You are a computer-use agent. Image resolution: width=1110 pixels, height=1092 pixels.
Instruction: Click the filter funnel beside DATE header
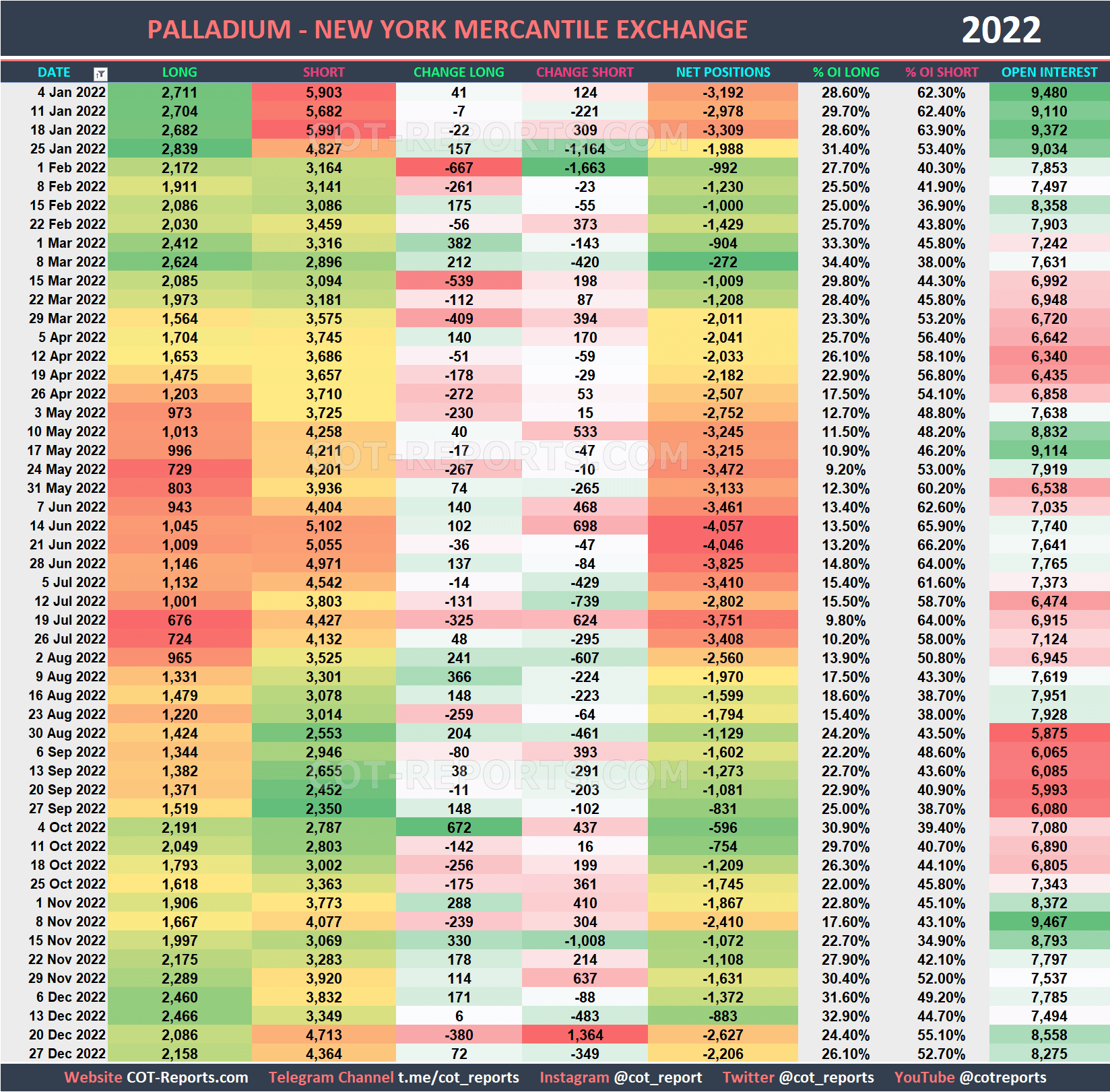(99, 72)
